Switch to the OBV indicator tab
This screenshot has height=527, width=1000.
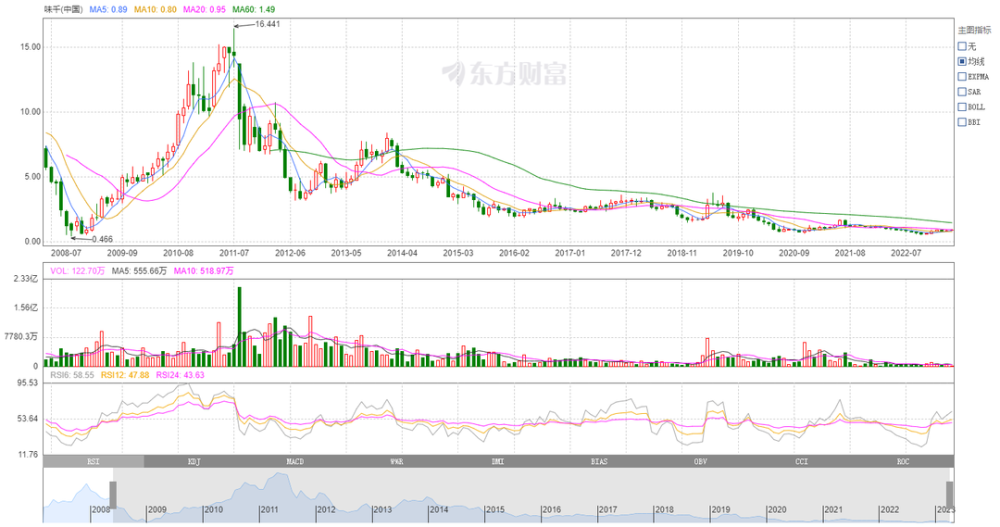pos(700,461)
